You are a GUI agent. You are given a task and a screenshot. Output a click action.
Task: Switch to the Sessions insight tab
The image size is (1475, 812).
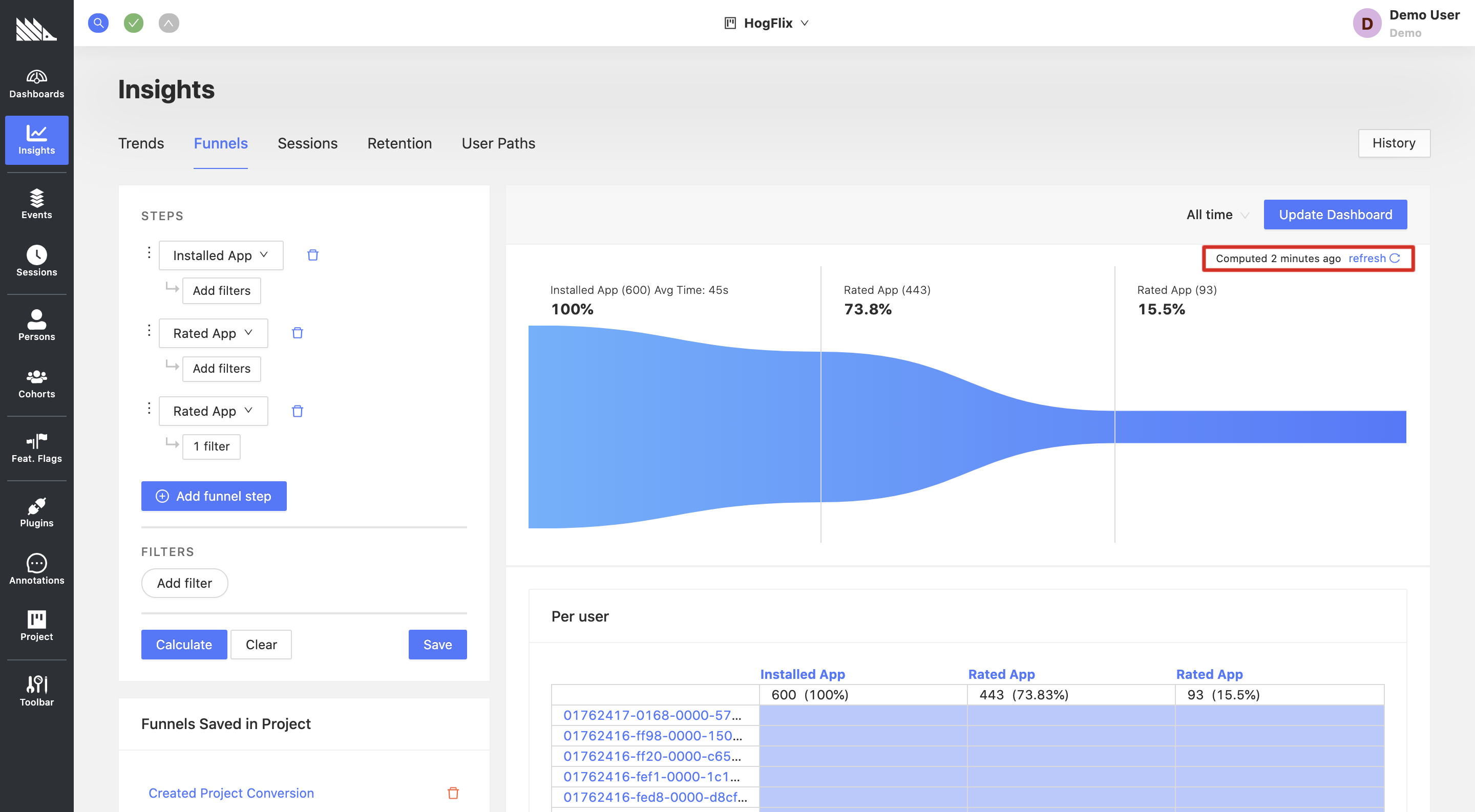click(307, 143)
